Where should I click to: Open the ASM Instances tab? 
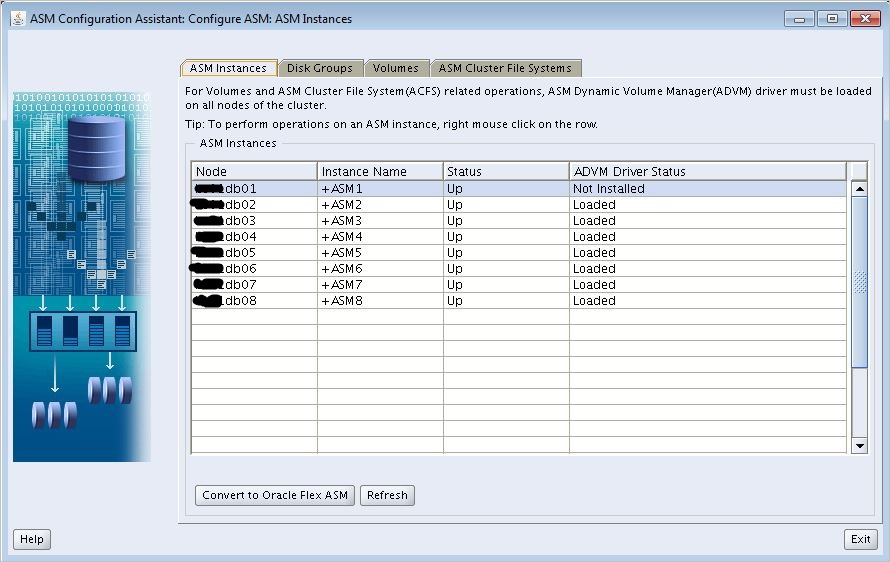coord(229,68)
